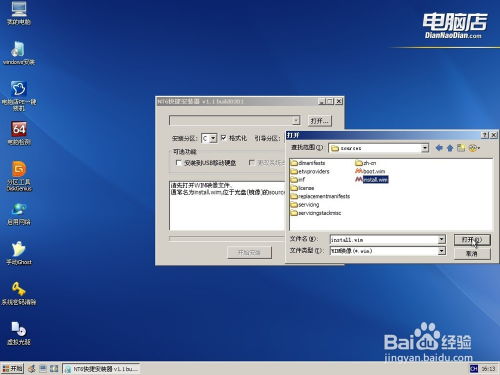Click the 取消 cancel button
This screenshot has height=375, width=500.
472,254
